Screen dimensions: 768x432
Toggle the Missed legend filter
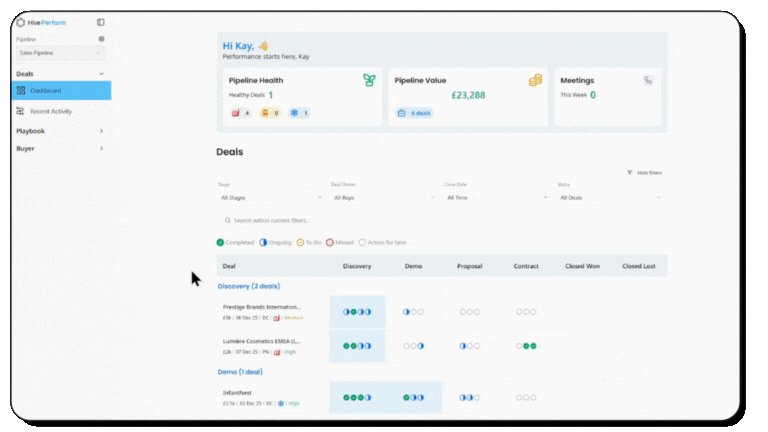pyautogui.click(x=340, y=242)
